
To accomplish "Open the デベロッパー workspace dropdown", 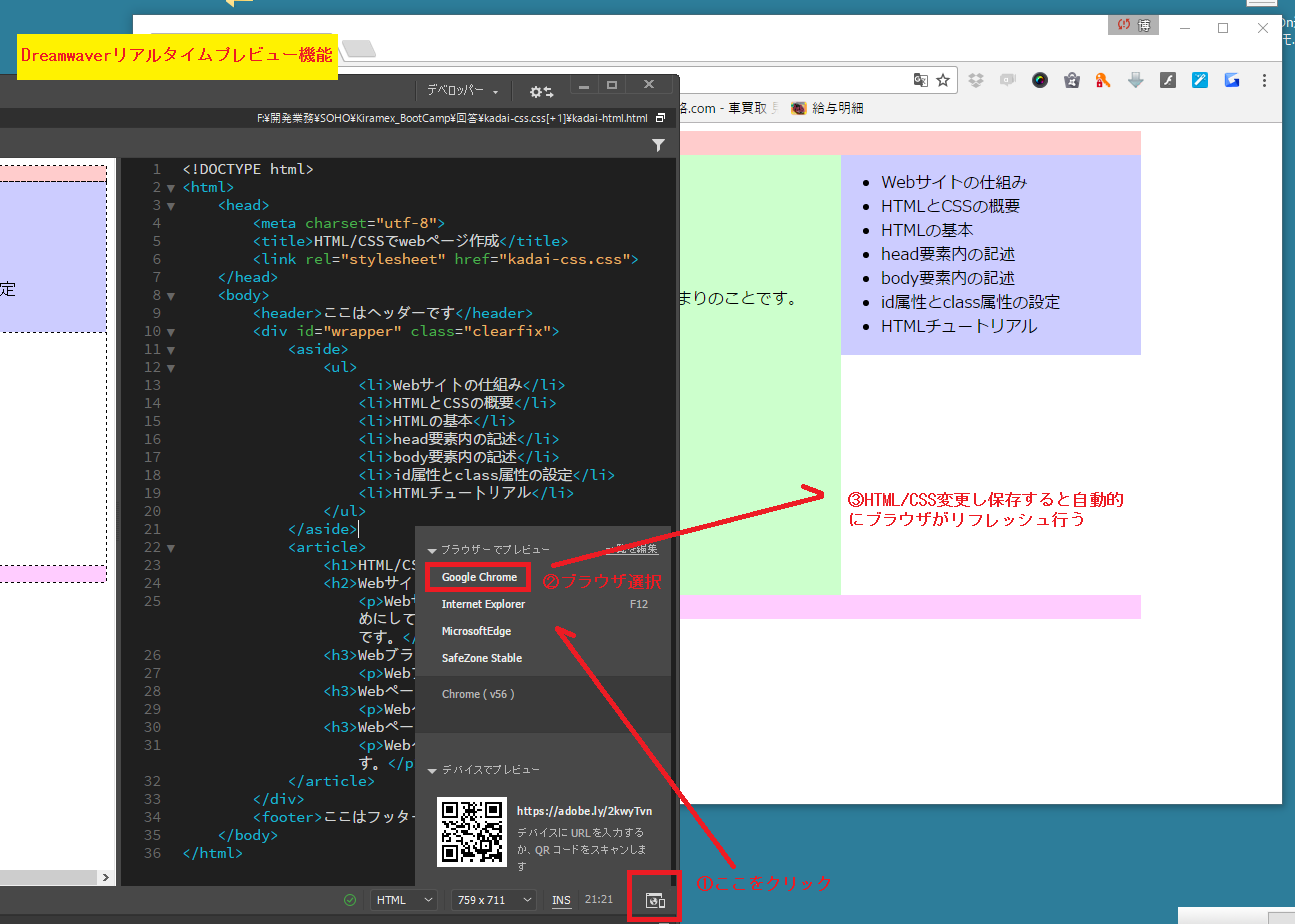I will tap(463, 91).
